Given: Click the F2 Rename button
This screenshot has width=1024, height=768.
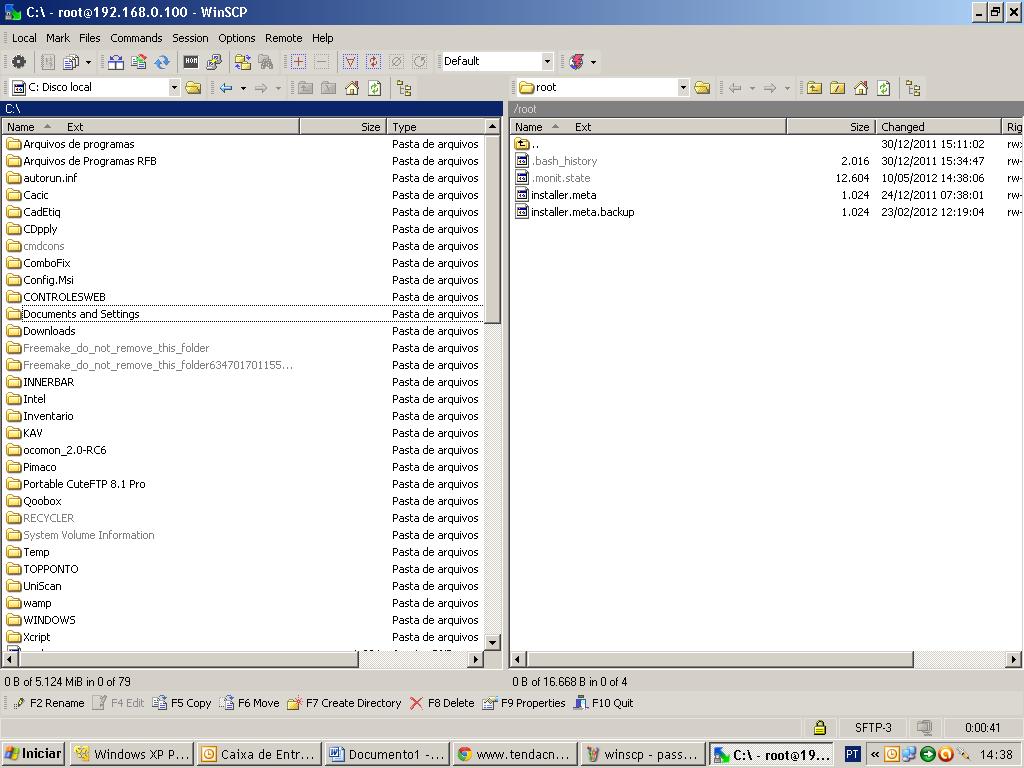Looking at the screenshot, I should [49, 703].
